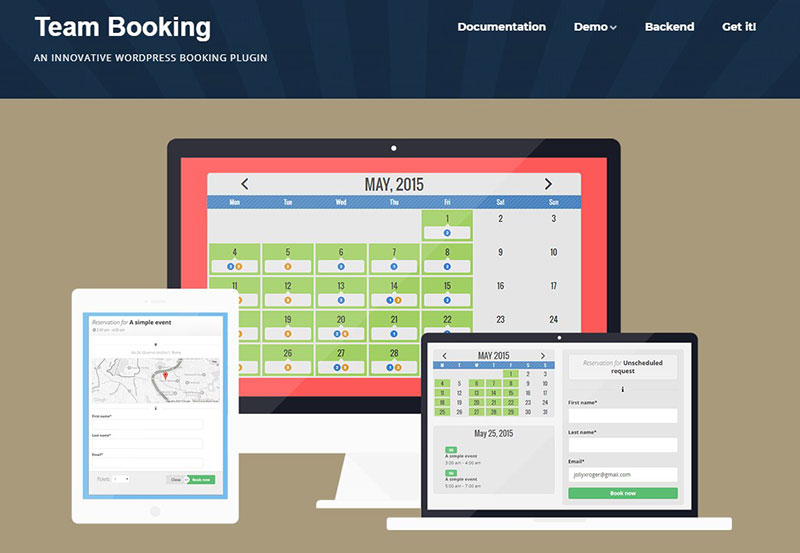800x553 pixels.
Task: Click 'Reservation for Unscheduled request' heading on laptop
Action: pos(623,367)
